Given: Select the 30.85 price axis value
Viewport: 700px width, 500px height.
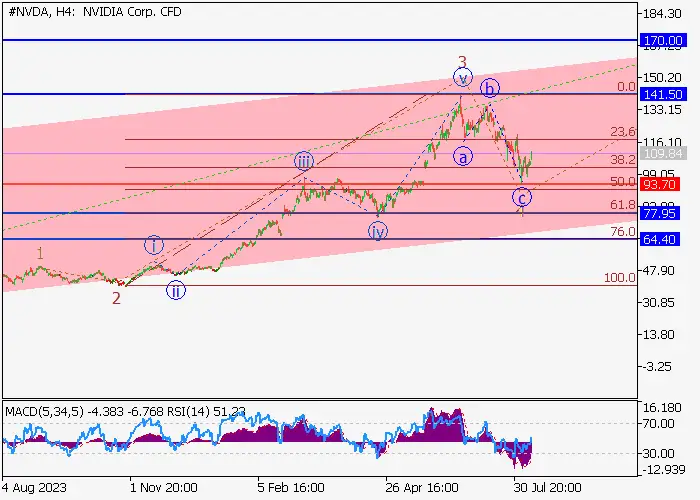Looking at the screenshot, I should coord(659,303).
